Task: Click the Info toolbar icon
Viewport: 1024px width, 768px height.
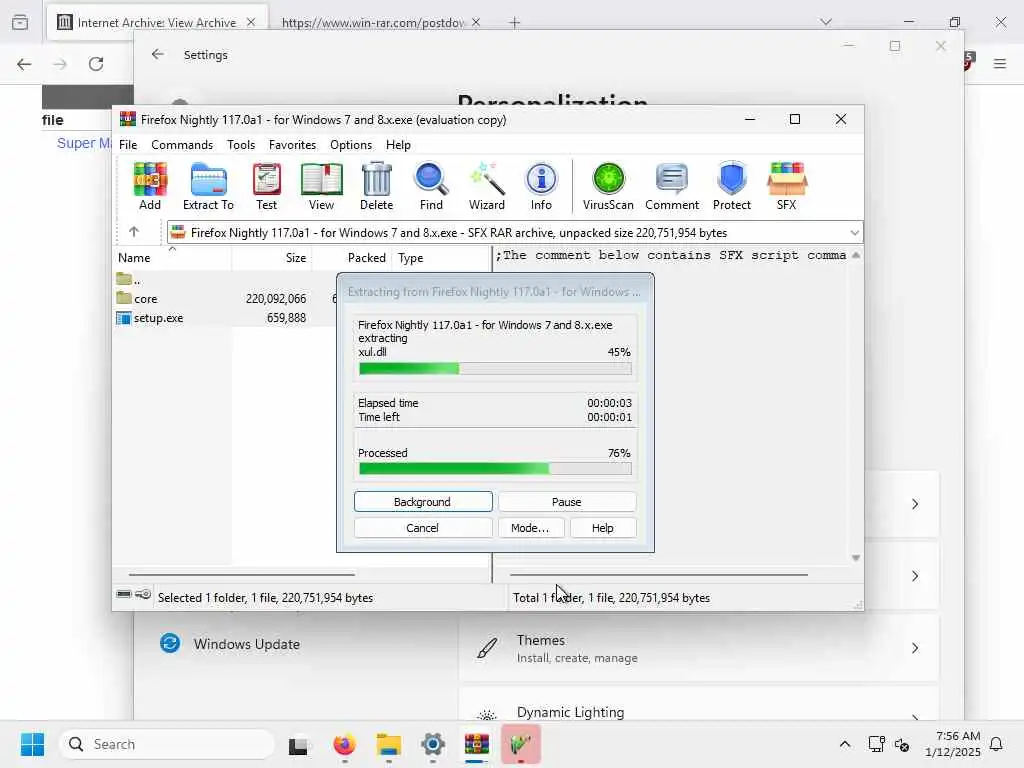Action: tap(541, 186)
